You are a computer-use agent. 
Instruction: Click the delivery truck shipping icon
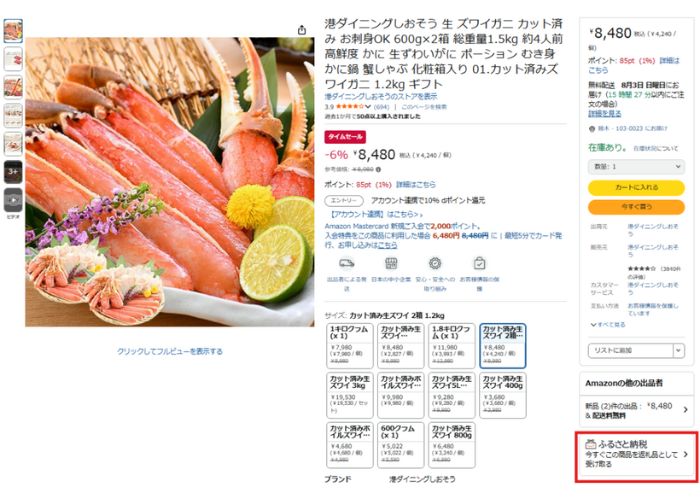click(x=346, y=263)
